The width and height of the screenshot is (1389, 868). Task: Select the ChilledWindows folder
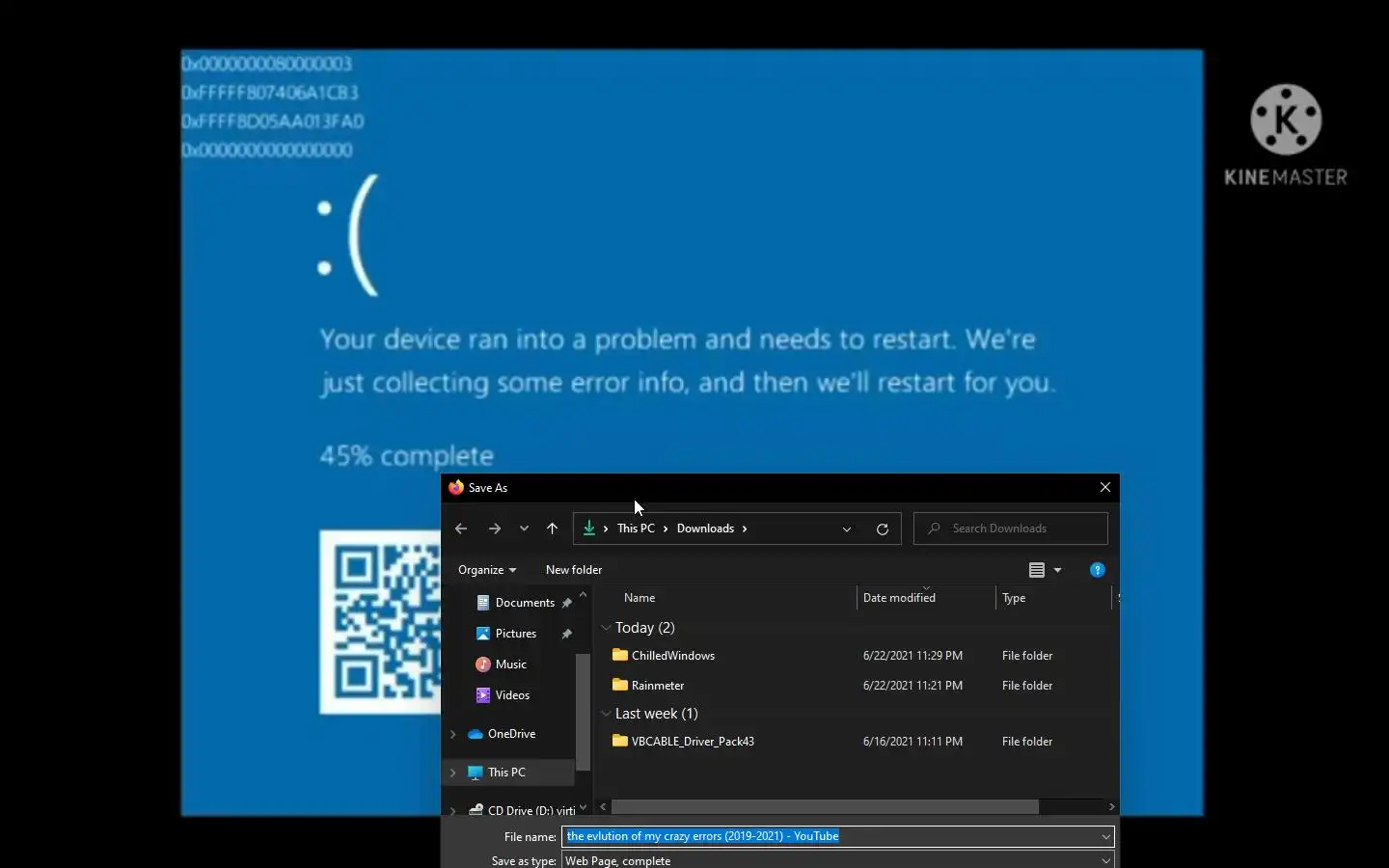[673, 656]
